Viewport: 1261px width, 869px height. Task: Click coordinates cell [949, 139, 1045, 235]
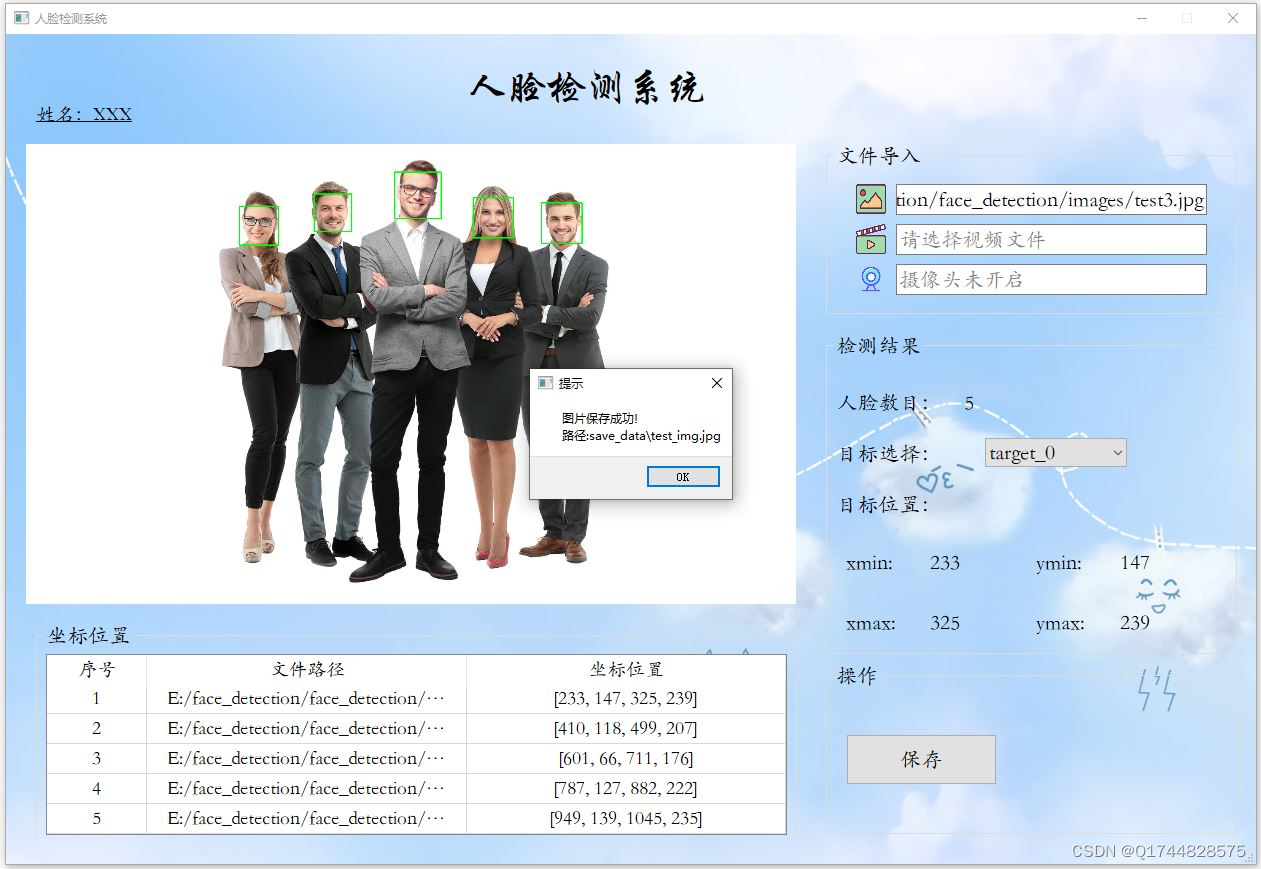tap(626, 819)
